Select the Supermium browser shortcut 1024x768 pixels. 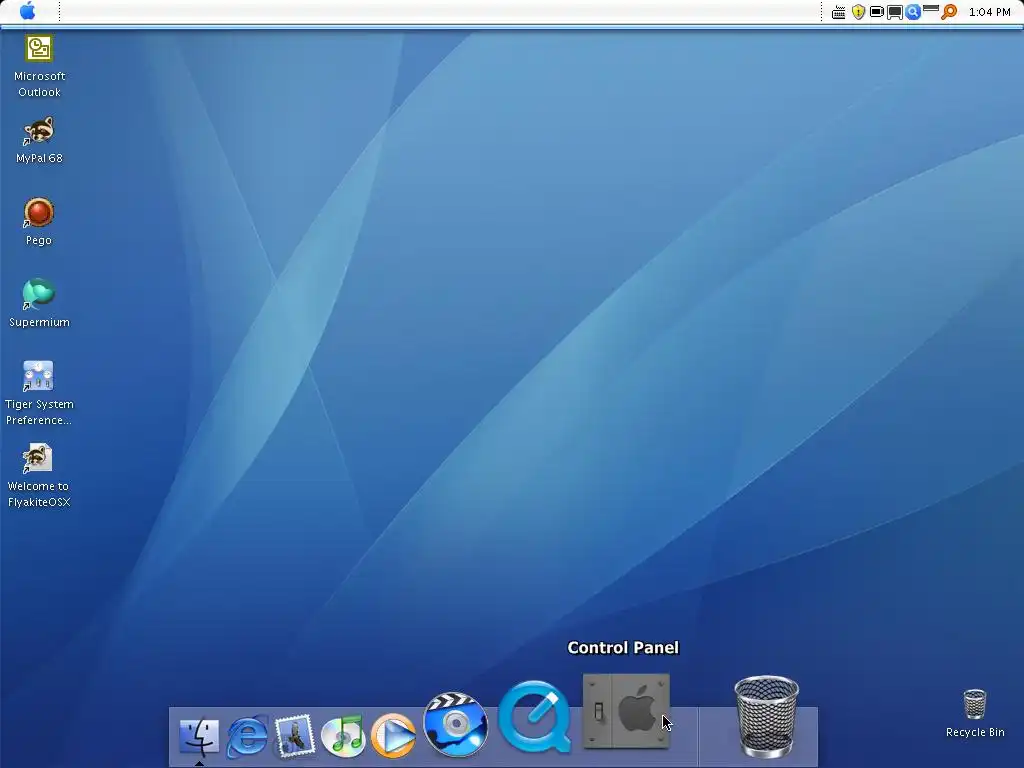[x=39, y=294]
